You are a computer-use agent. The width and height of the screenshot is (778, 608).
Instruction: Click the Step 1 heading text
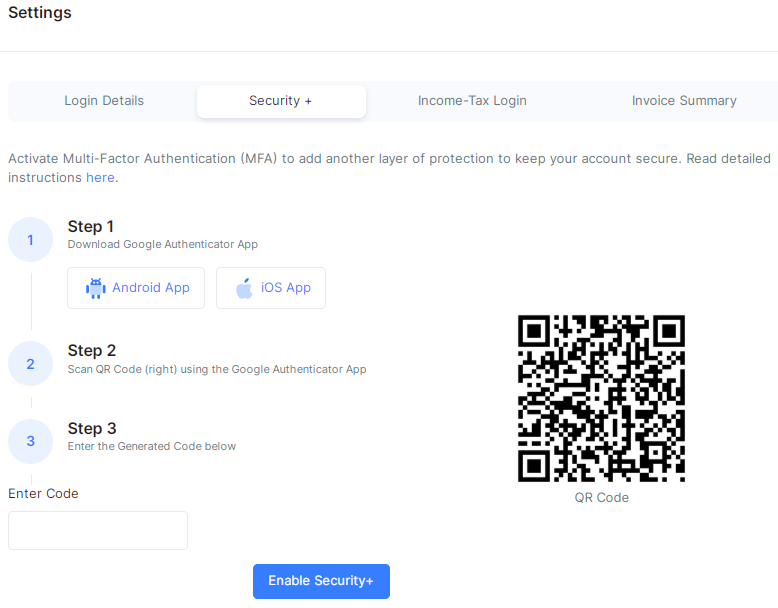point(91,226)
